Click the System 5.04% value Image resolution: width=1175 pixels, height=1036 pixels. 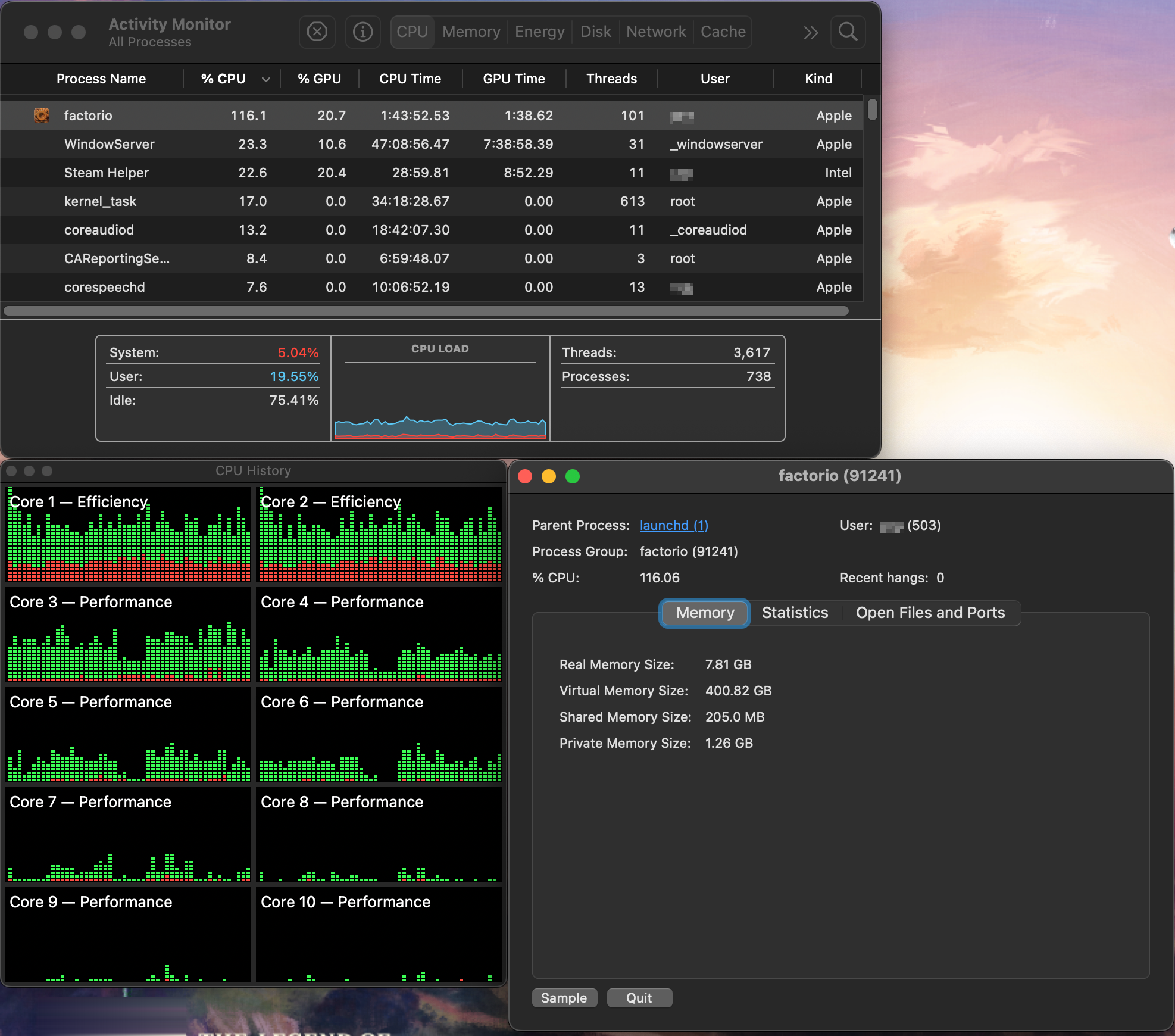click(298, 352)
